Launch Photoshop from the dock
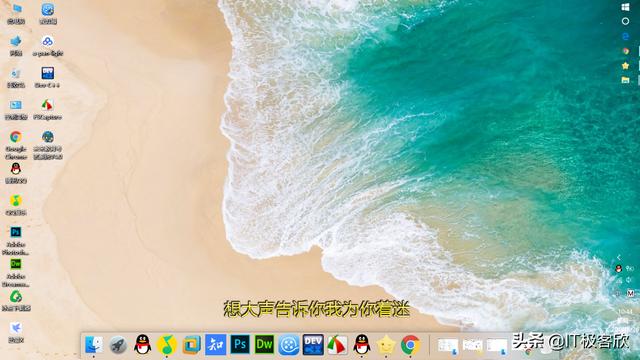This screenshot has width=640, height=360. point(240,345)
